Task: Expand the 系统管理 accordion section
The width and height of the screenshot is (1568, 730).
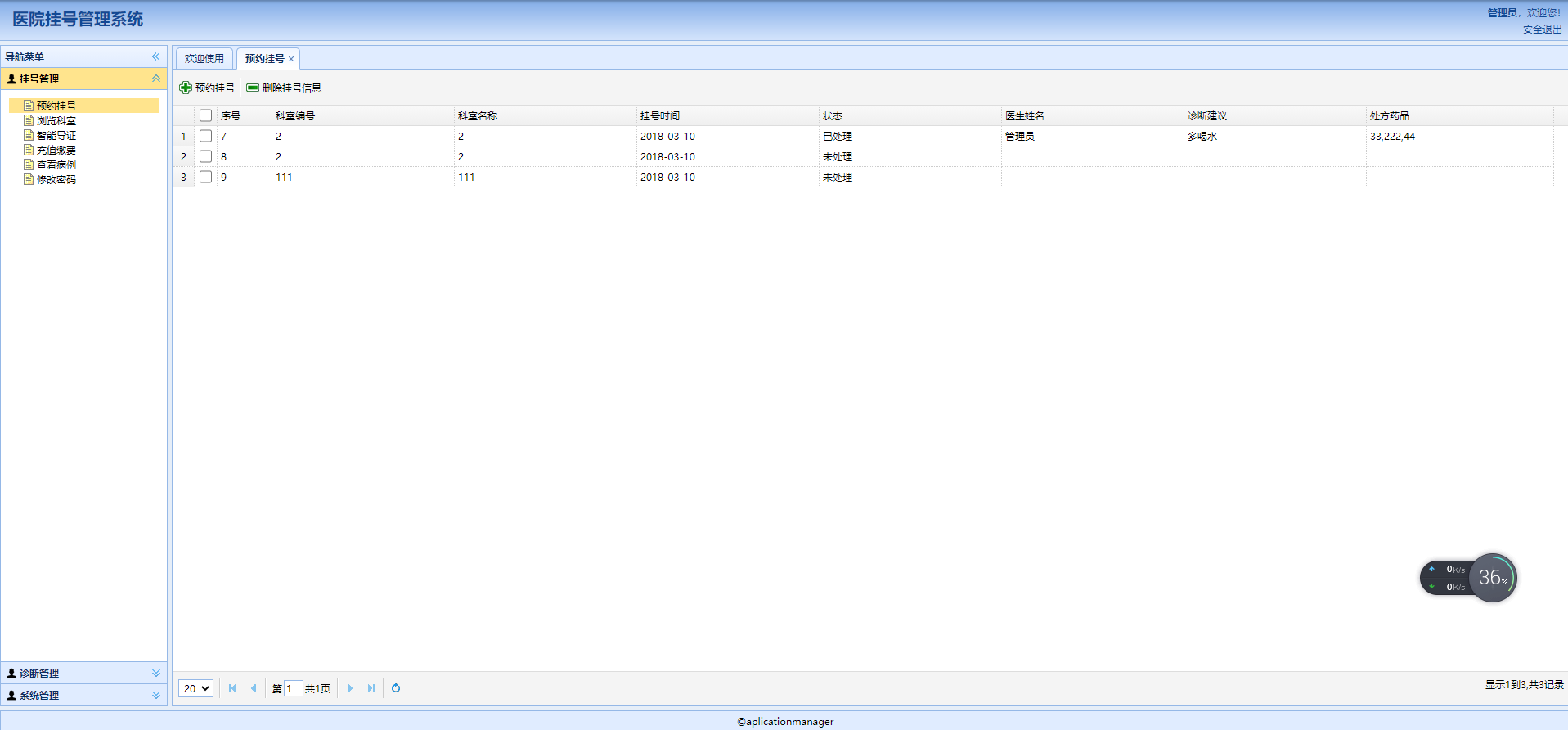Action: (155, 695)
